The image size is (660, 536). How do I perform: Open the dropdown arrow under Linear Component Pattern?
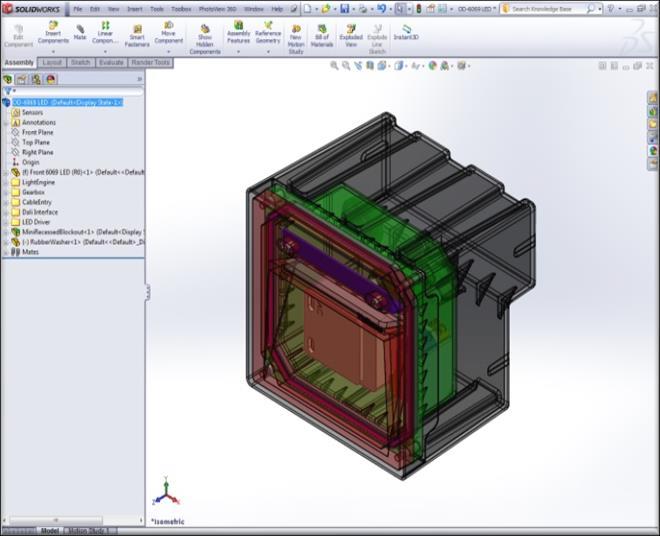point(105,52)
